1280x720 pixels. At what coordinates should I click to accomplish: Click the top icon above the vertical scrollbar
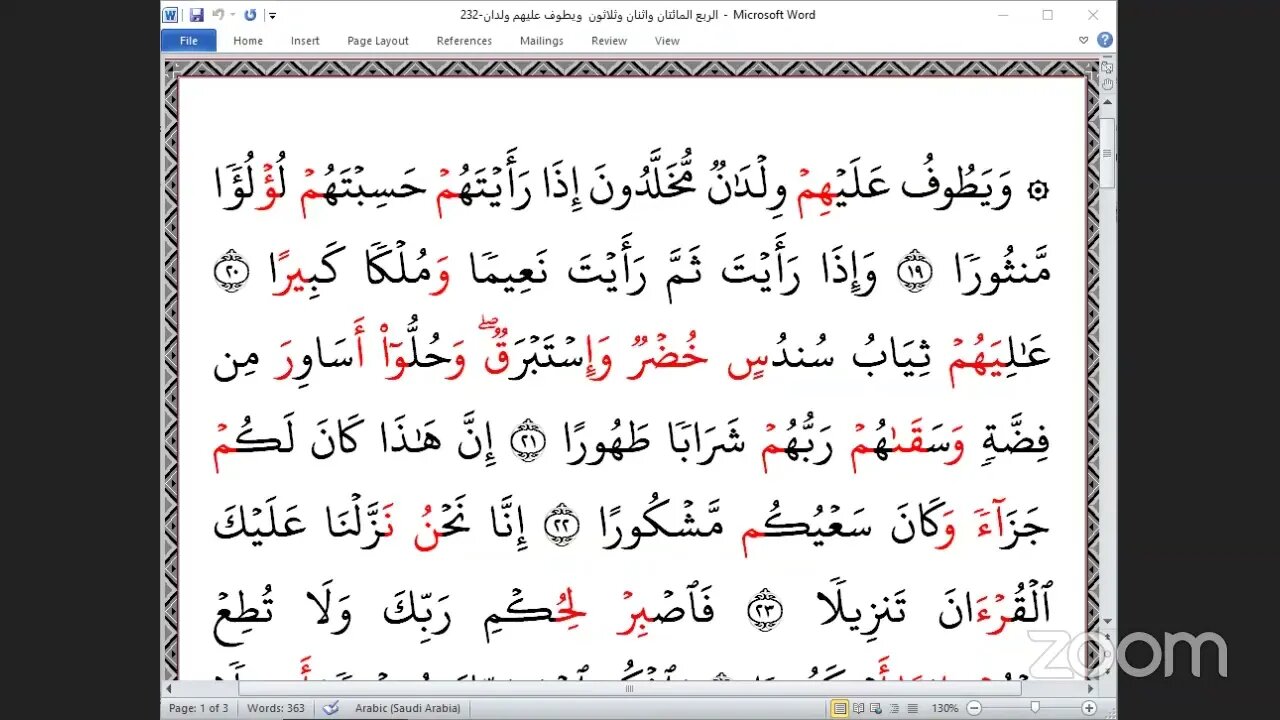(x=1107, y=67)
